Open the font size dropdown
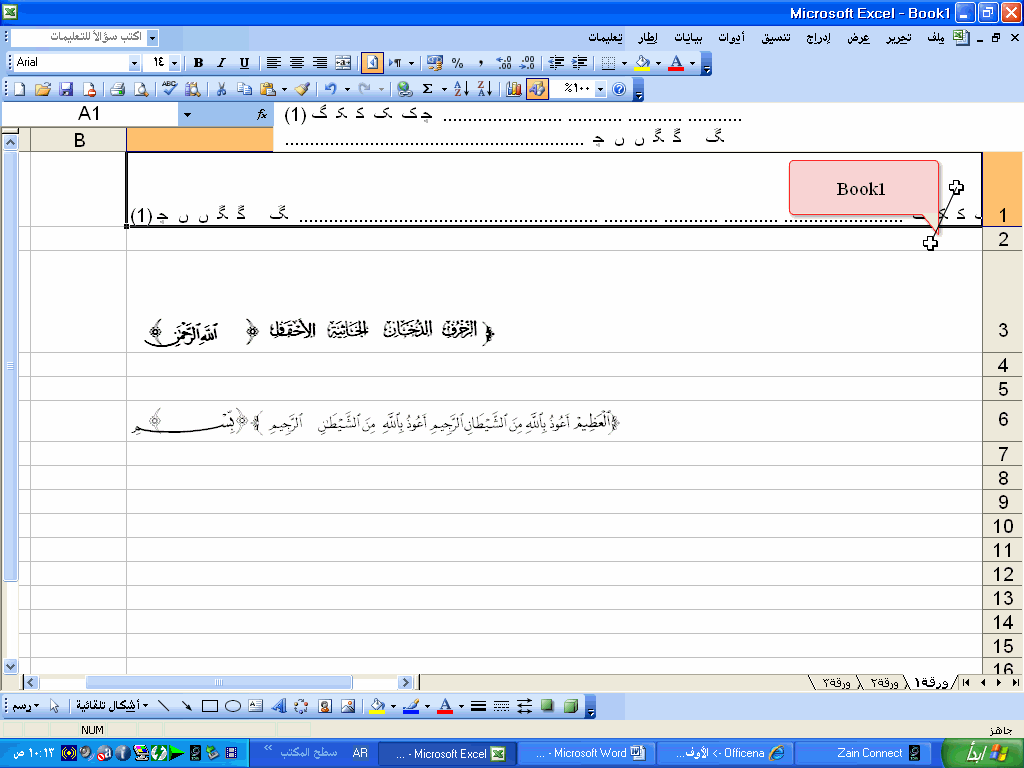 click(x=174, y=63)
